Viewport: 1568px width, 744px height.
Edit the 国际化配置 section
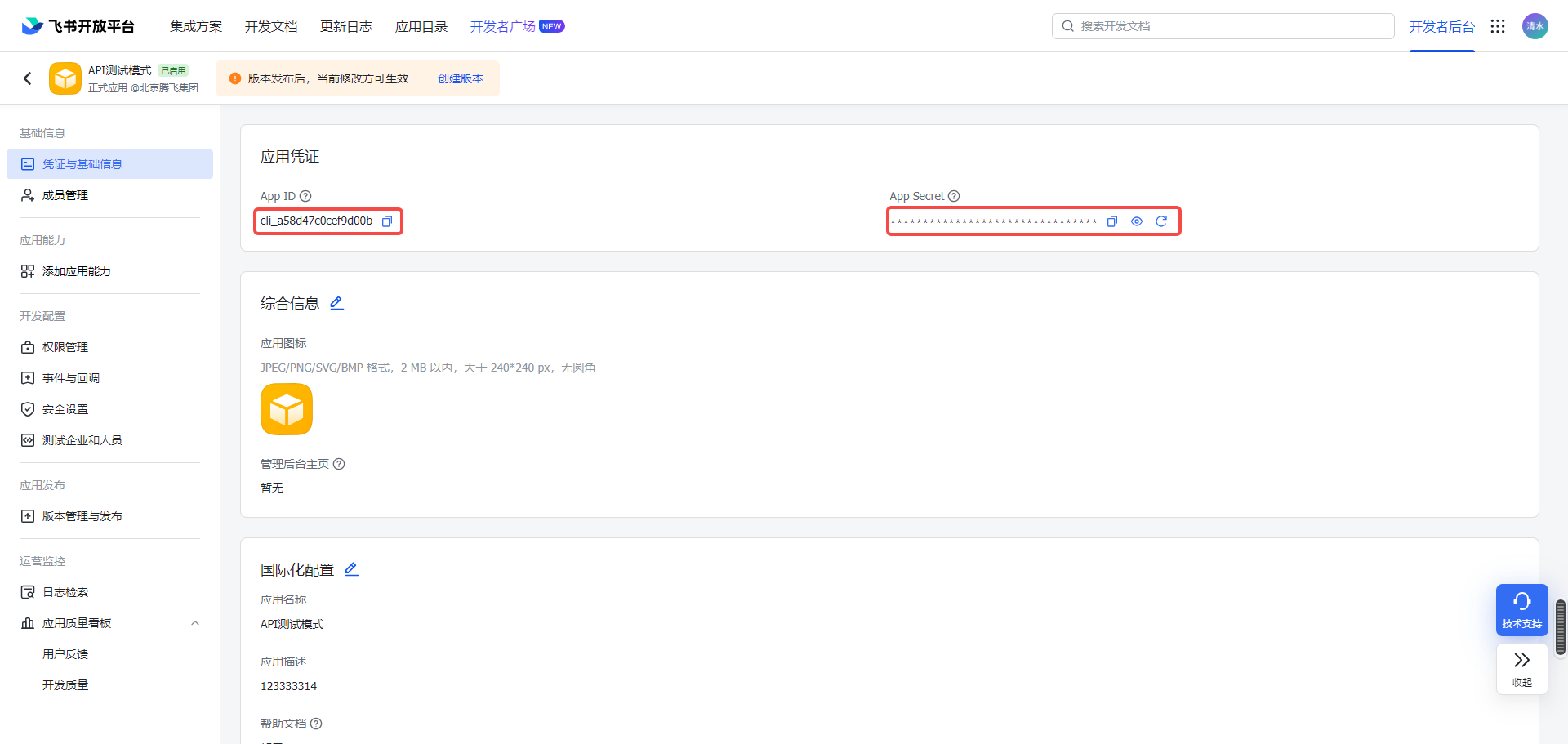point(351,569)
